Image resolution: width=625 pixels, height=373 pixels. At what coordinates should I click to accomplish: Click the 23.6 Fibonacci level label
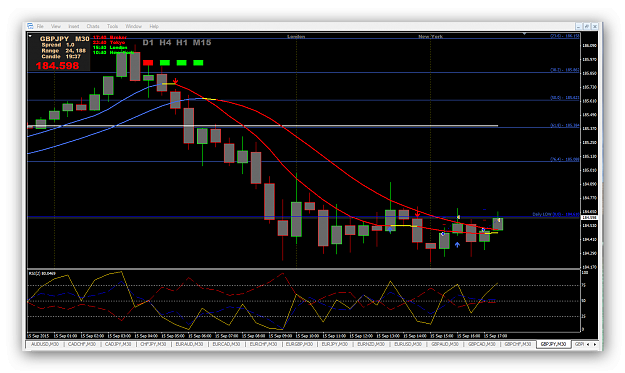click(564, 36)
